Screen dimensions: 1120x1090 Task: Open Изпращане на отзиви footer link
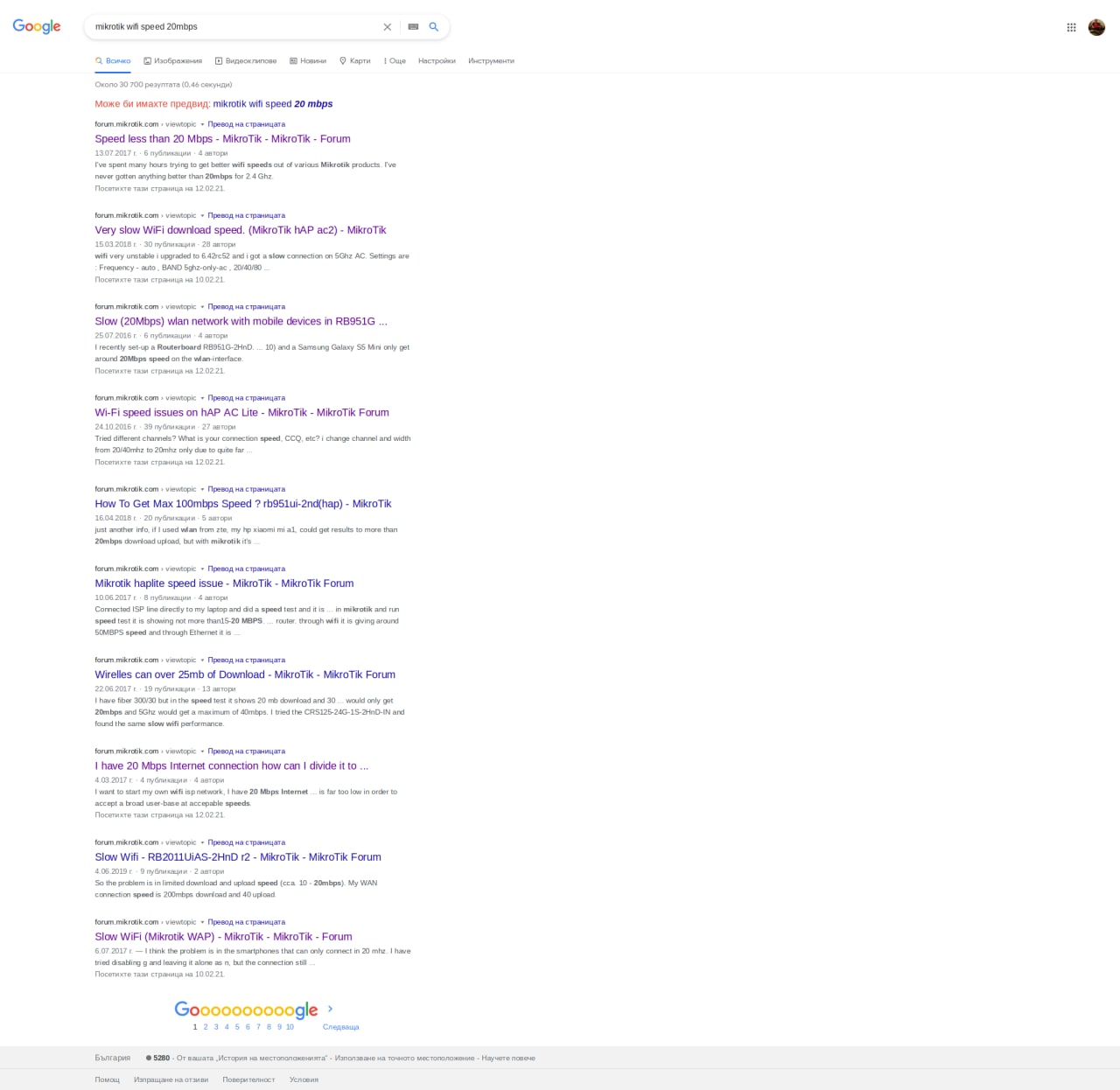pos(171,1080)
